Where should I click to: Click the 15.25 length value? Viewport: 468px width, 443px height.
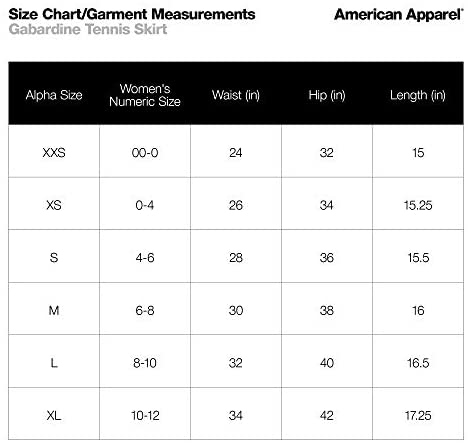tap(418, 205)
